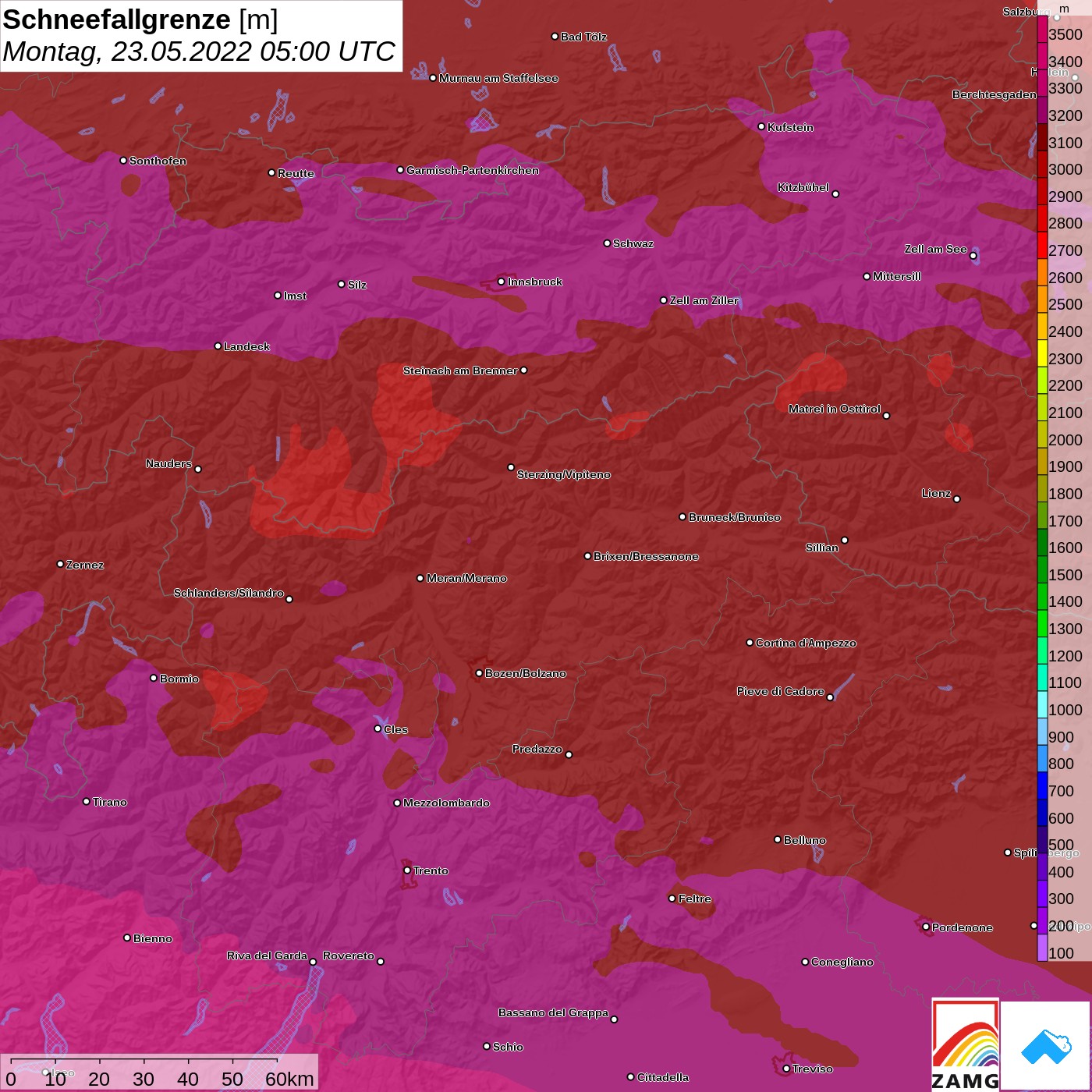Click the Bienno label
The image size is (1092, 1092).
click(x=152, y=938)
